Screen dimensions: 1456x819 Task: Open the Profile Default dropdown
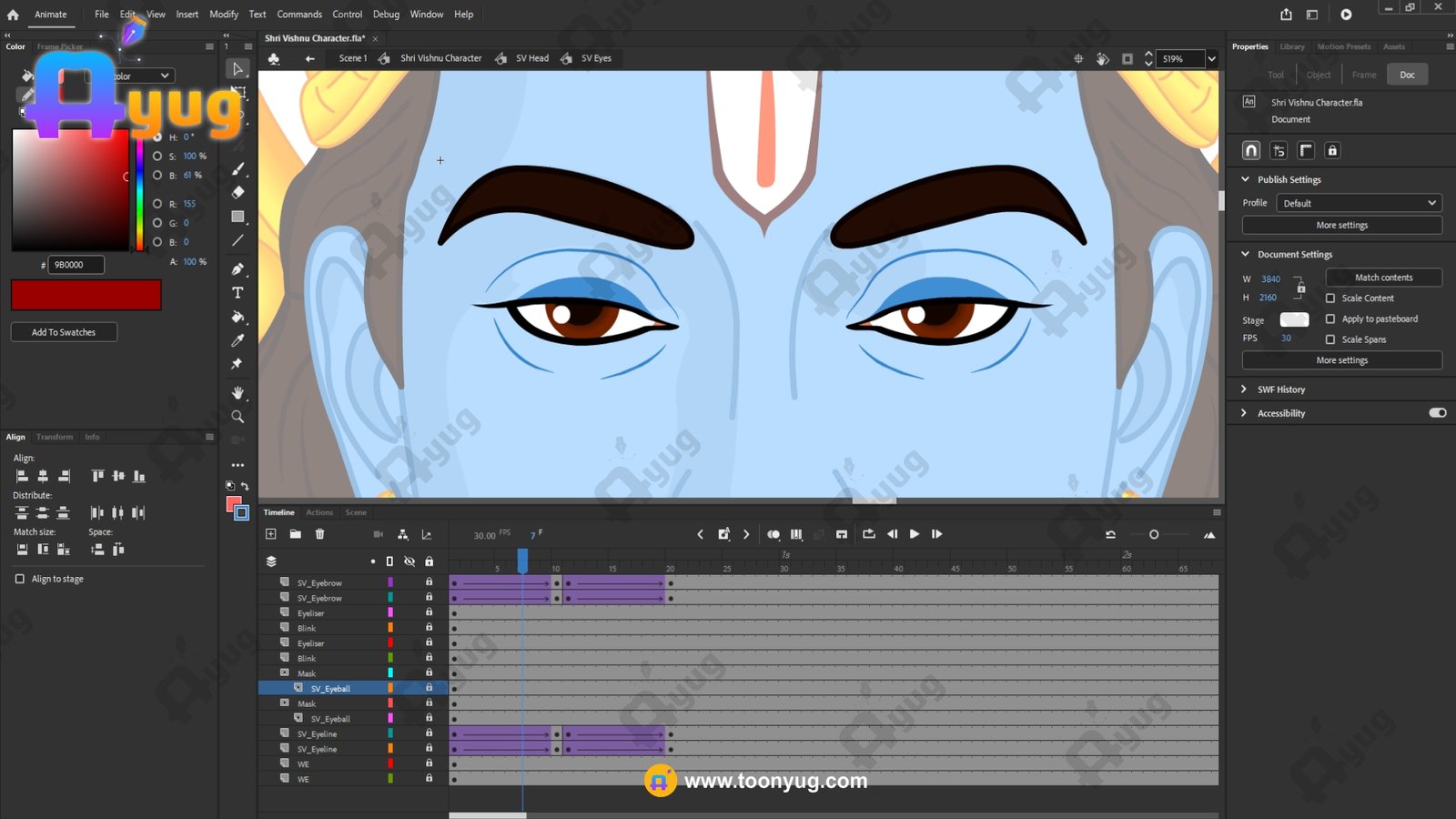coord(1359,203)
